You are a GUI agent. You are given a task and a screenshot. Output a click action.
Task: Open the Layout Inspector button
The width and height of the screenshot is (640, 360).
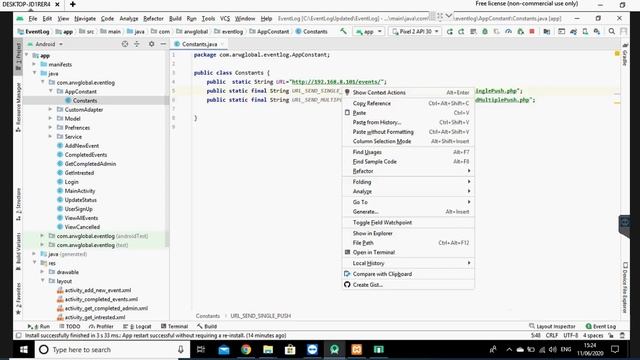552,326
